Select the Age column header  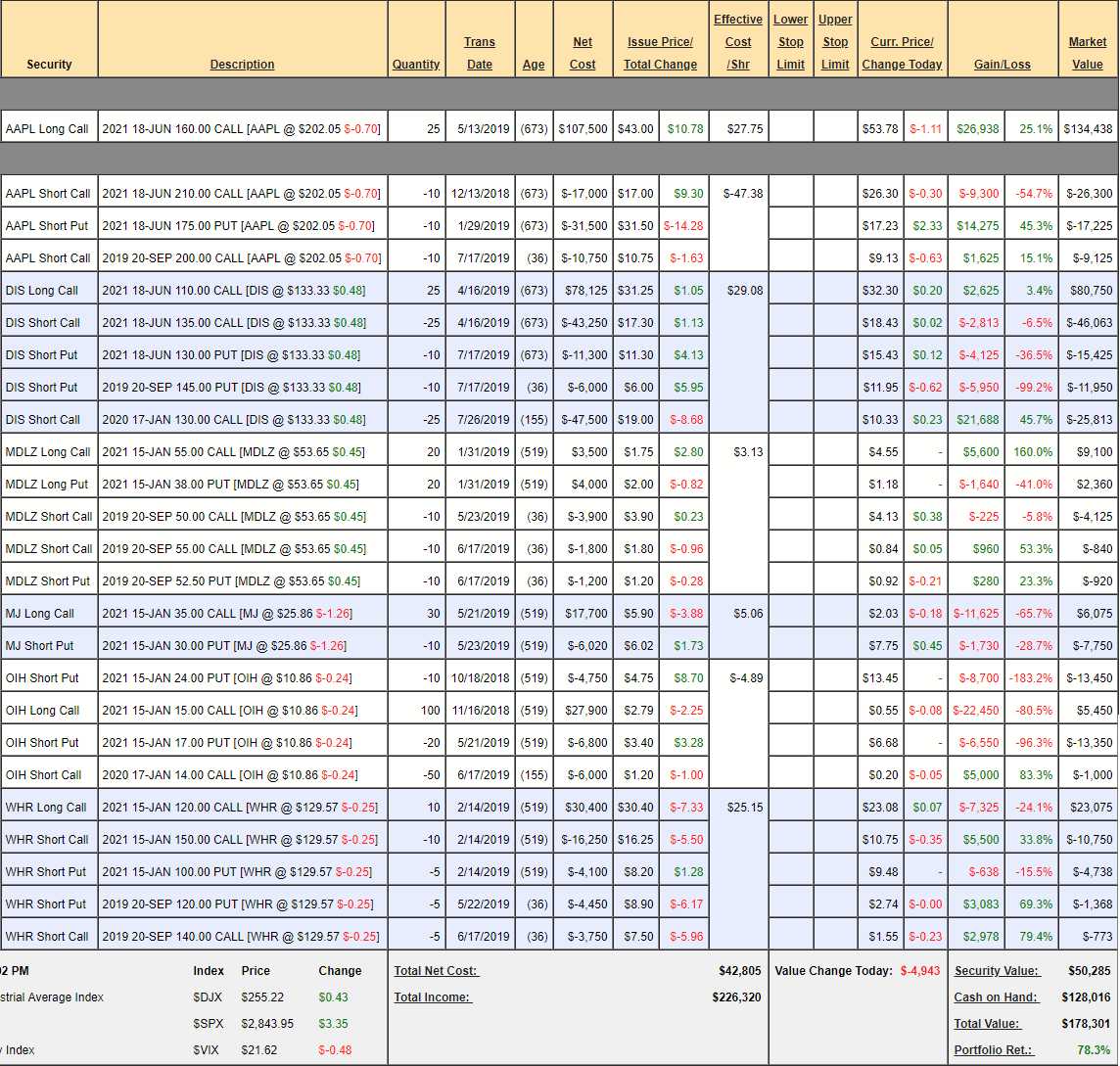(534, 65)
